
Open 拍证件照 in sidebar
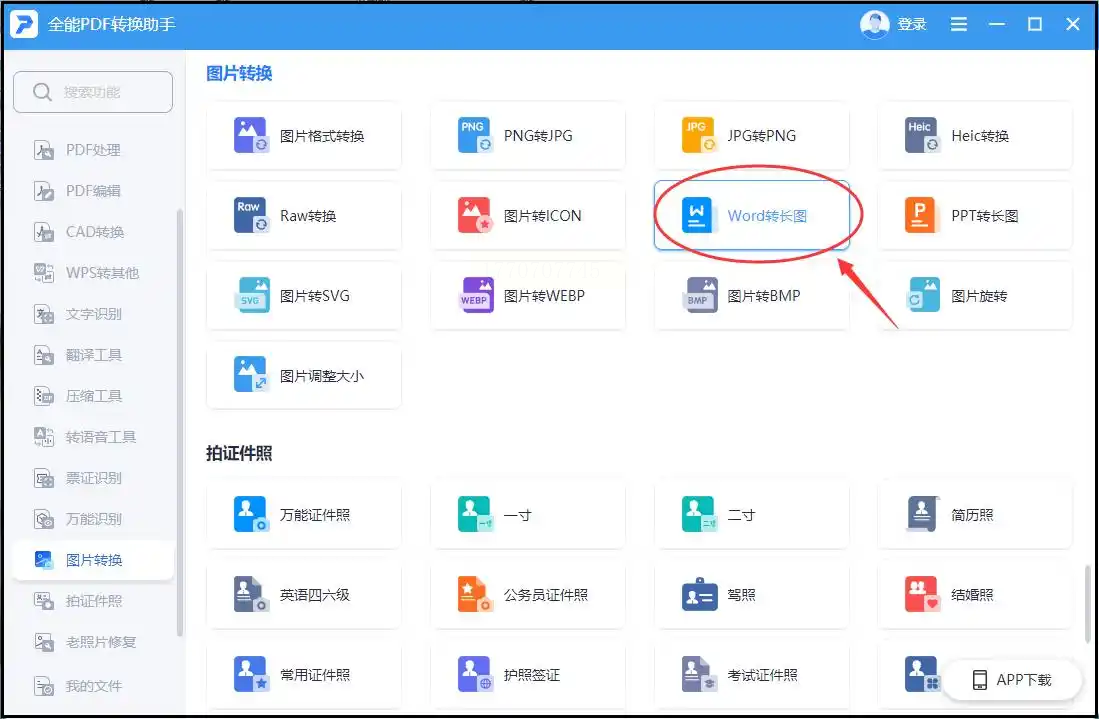coord(93,601)
